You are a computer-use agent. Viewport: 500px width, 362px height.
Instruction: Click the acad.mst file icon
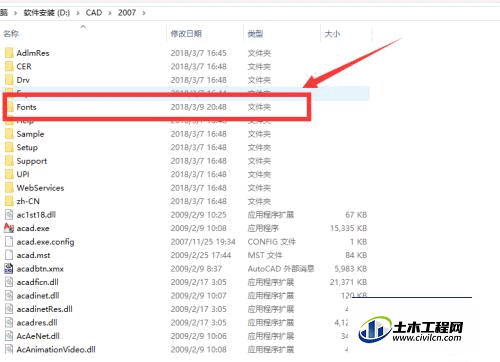pos(9,255)
